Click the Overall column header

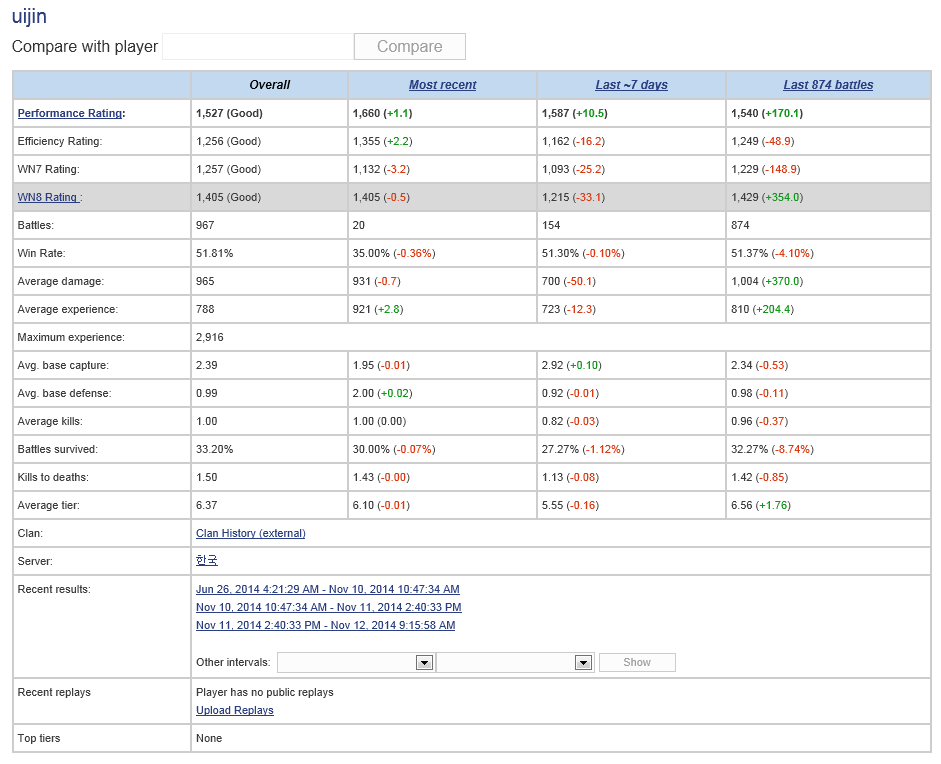[x=269, y=85]
